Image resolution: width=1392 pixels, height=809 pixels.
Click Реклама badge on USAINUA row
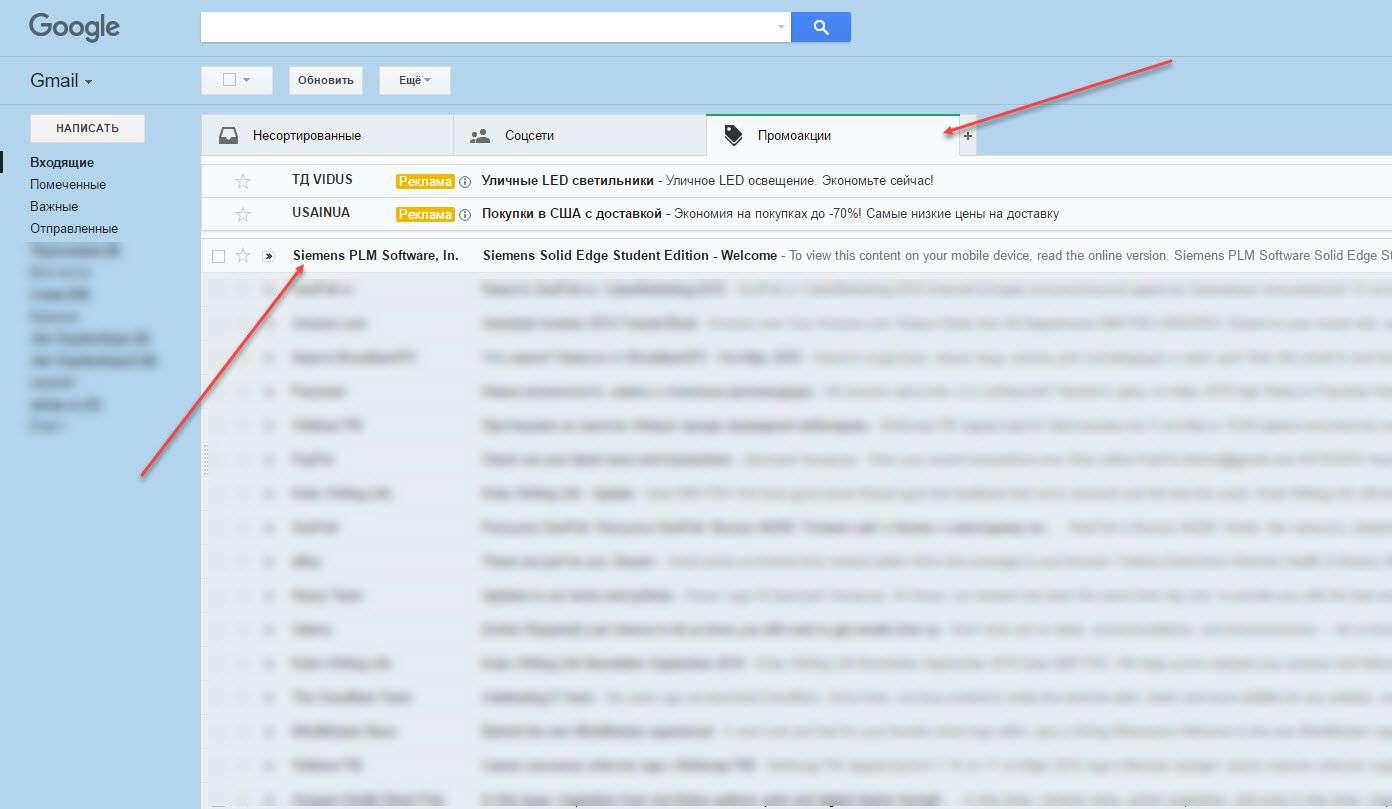coord(425,214)
